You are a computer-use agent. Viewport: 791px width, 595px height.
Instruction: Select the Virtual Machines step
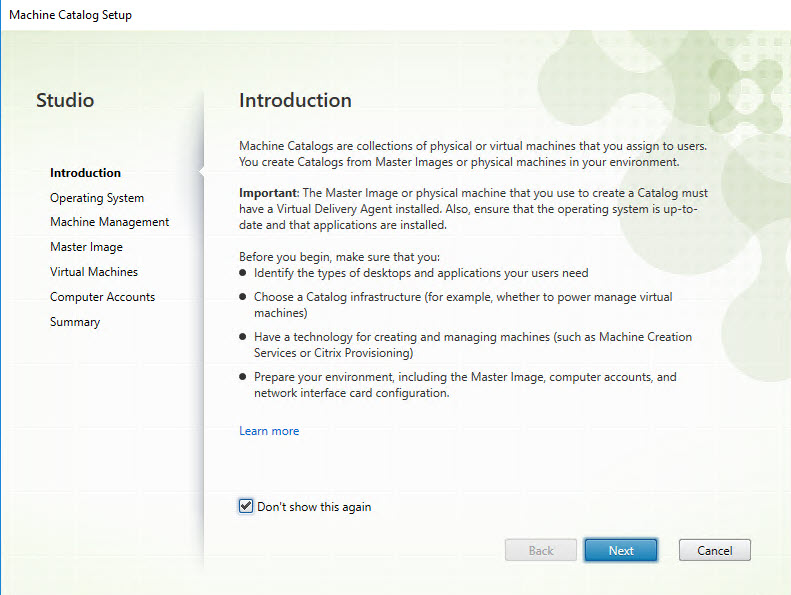(94, 272)
